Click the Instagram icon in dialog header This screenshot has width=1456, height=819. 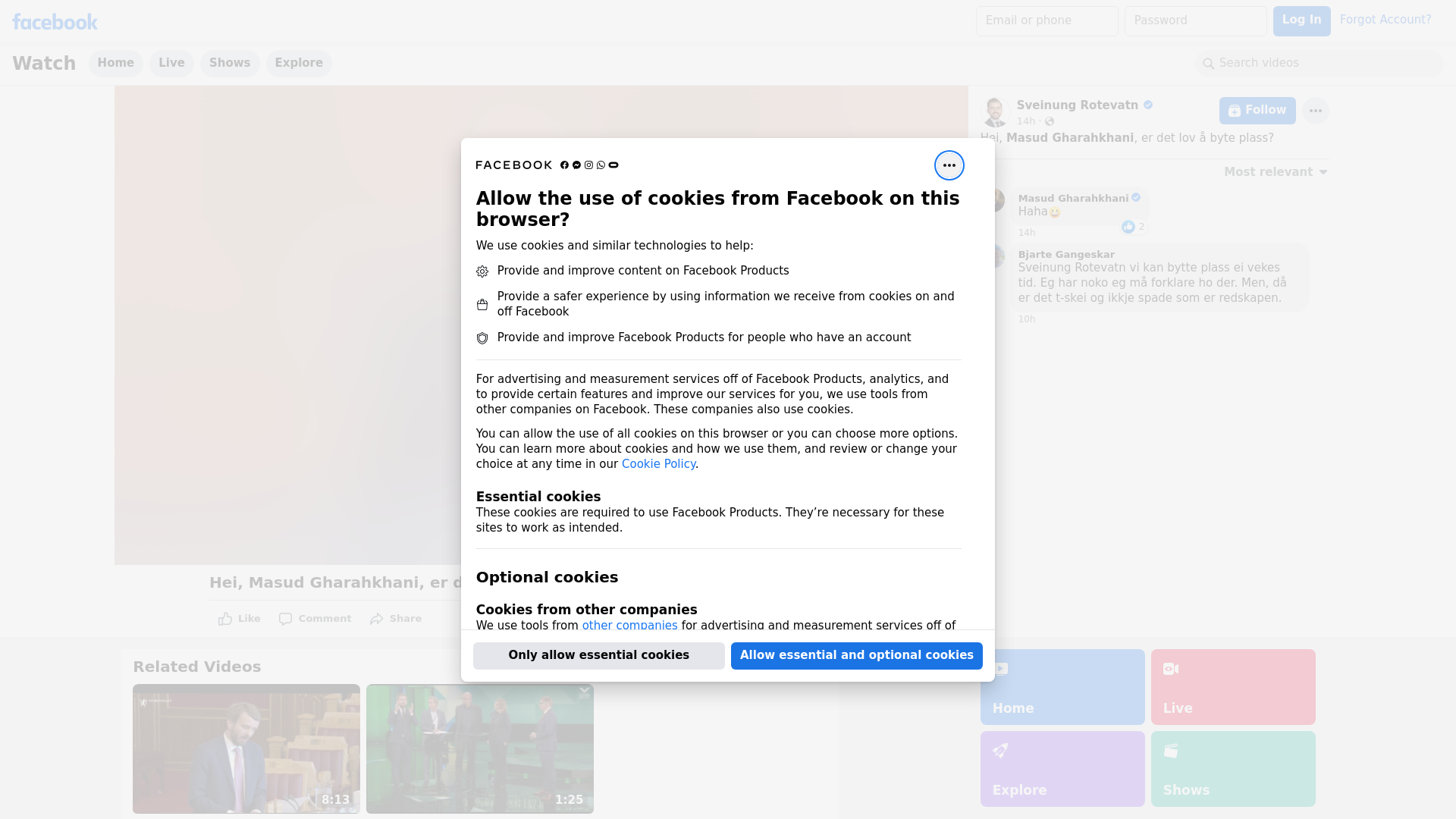pos(588,165)
